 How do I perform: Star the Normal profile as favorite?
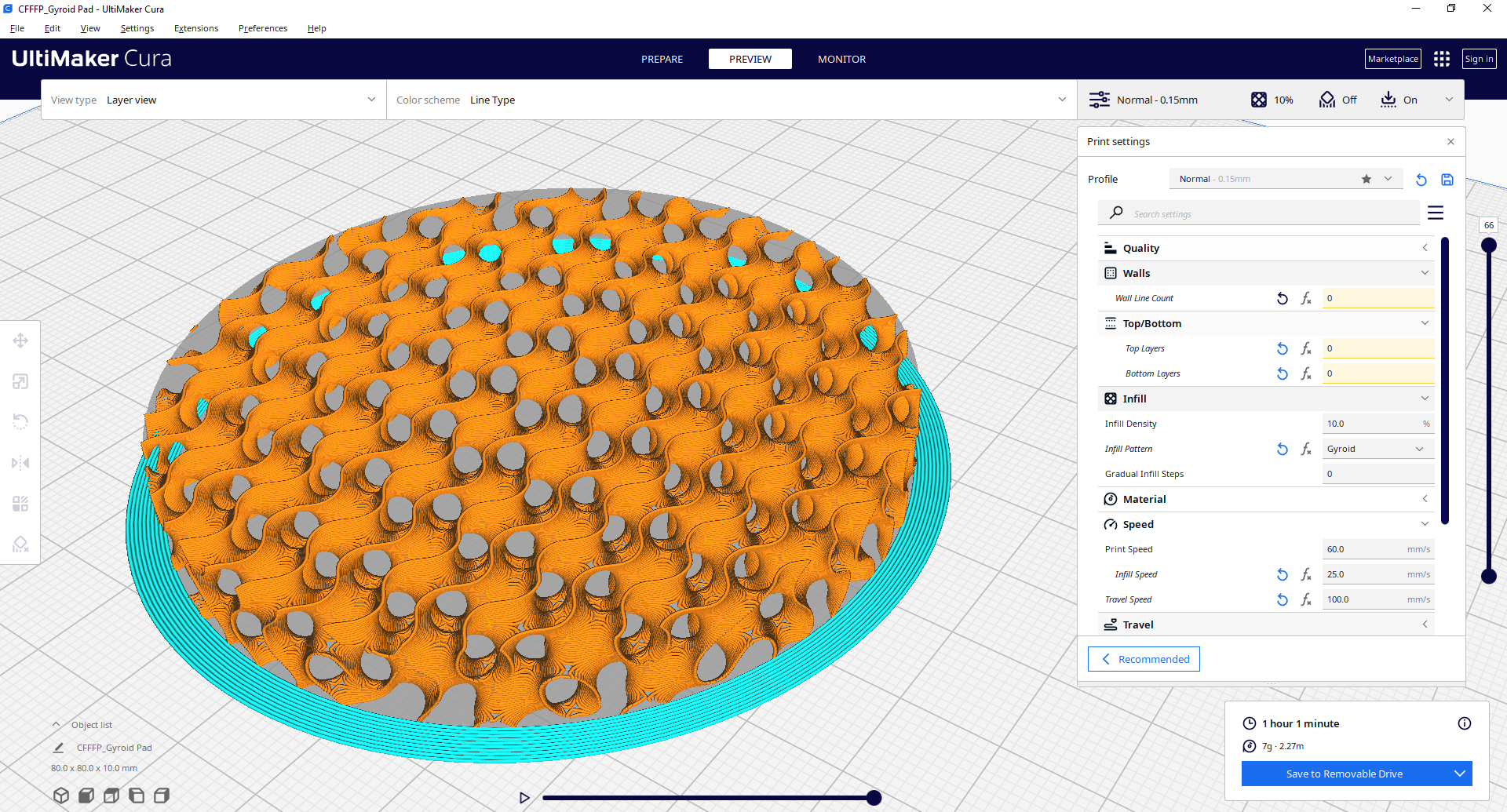[1367, 179]
